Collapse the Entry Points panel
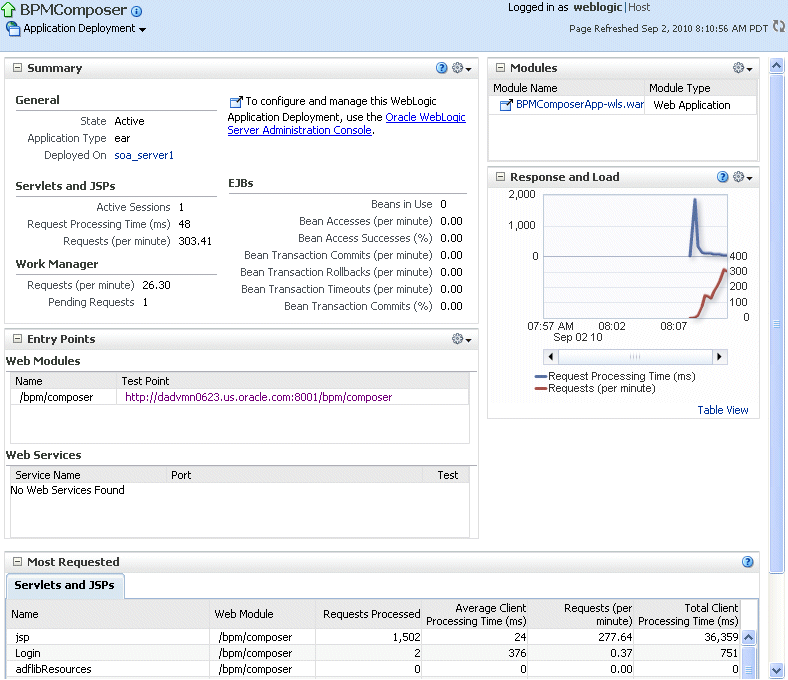Viewport: 788px width, 680px height. pyautogui.click(x=18, y=339)
